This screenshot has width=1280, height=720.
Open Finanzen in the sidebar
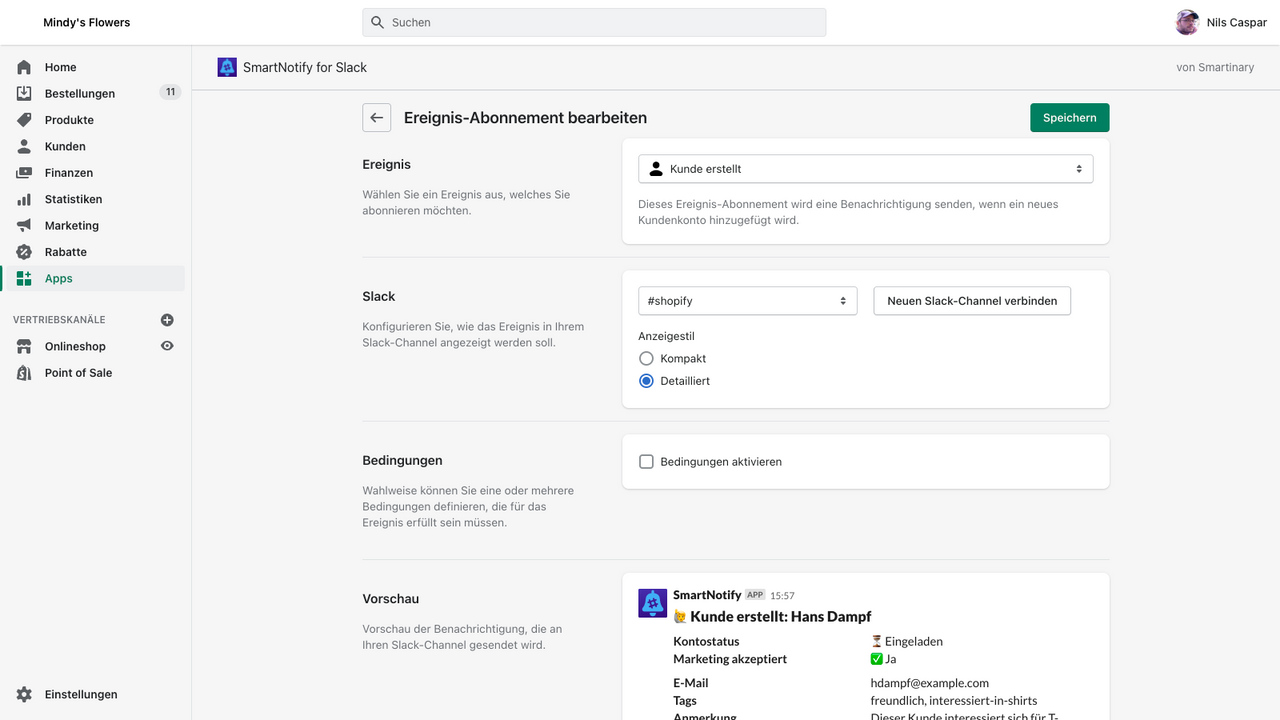[69, 173]
